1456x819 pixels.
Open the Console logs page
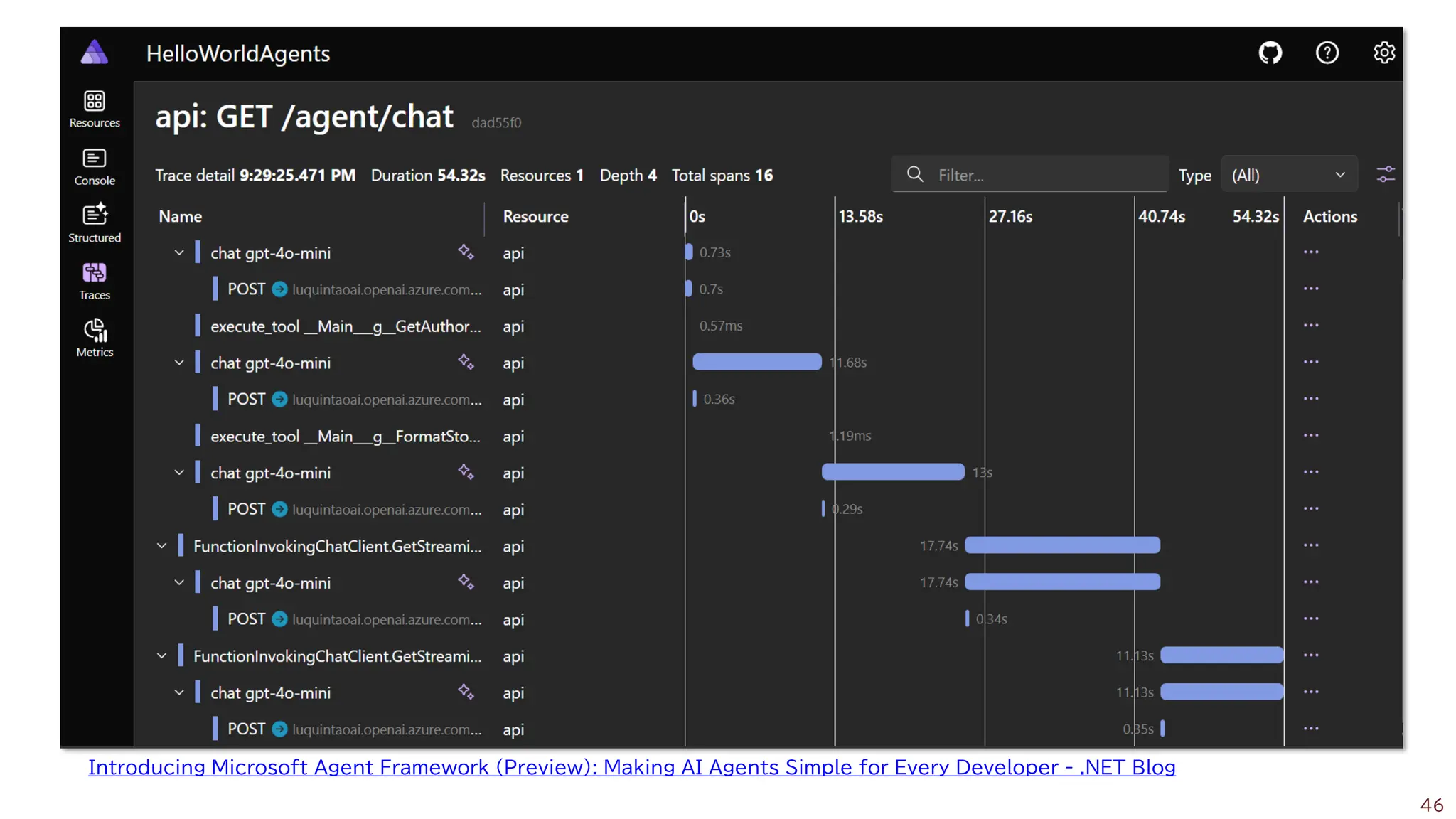95,167
